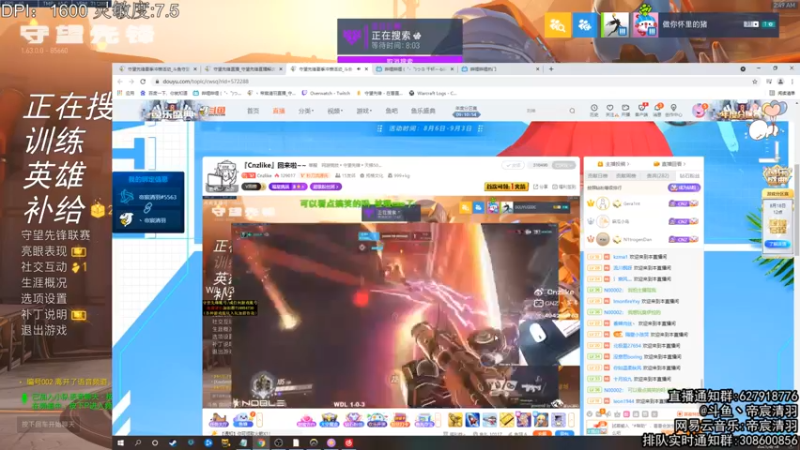Image resolution: width=800 pixels, height=450 pixels.
Task: Open 鱼乐盛典 in Douyu nav
Action: [x=423, y=111]
